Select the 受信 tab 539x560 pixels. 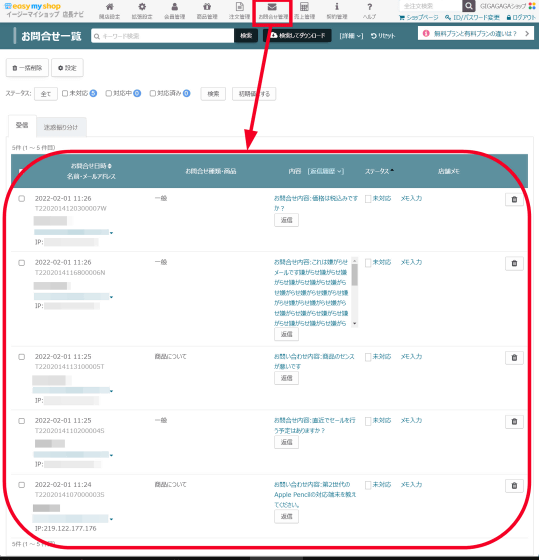pos(22,125)
